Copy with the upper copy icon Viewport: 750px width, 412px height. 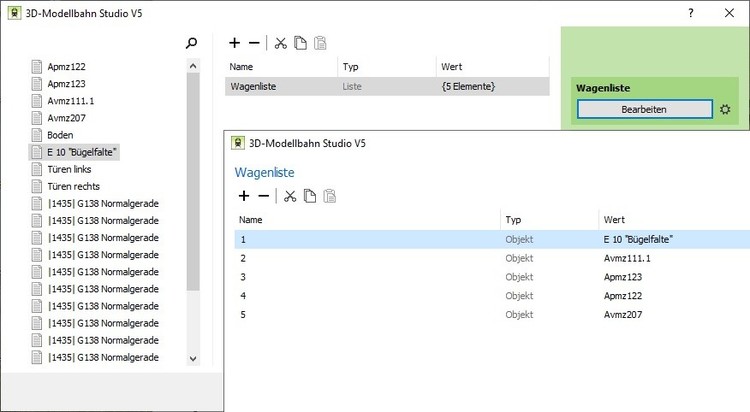[300, 43]
